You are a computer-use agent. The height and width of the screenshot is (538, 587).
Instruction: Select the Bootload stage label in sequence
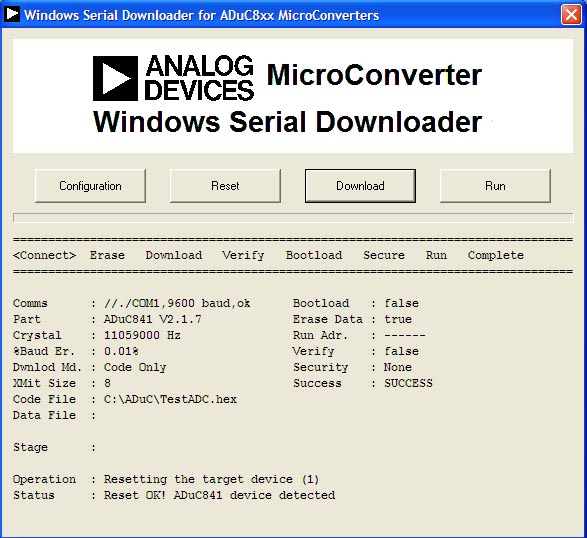[x=314, y=255]
